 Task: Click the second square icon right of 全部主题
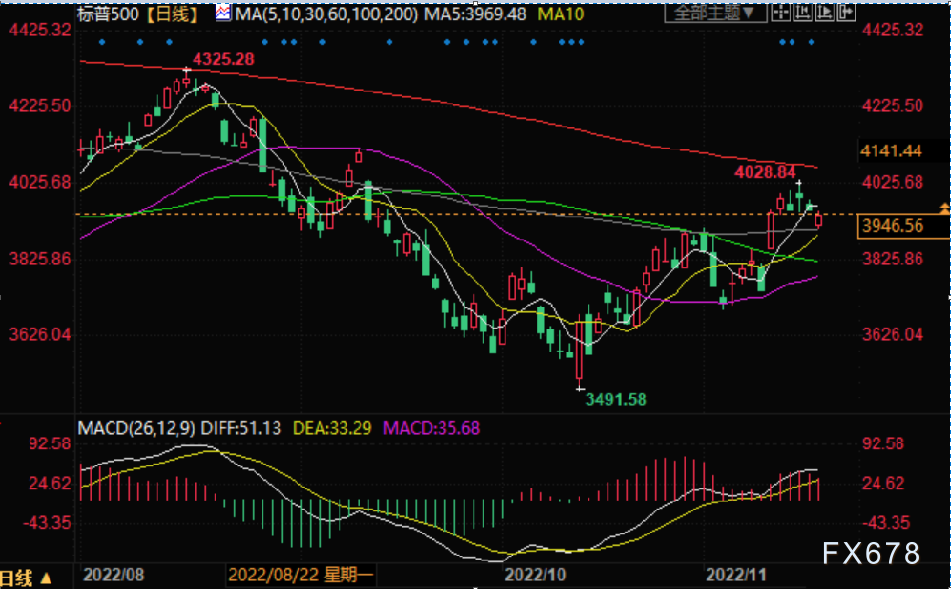[x=801, y=13]
